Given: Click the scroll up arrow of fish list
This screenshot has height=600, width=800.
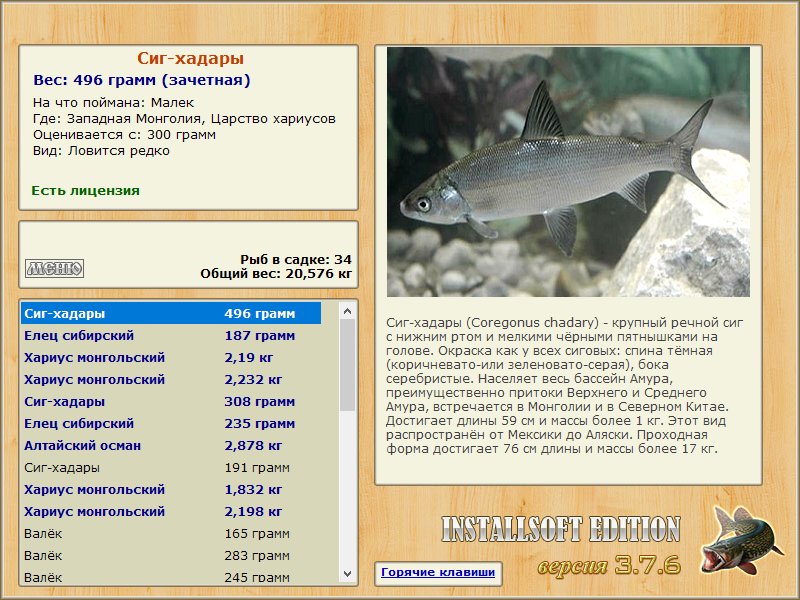Looking at the screenshot, I should point(348,311).
